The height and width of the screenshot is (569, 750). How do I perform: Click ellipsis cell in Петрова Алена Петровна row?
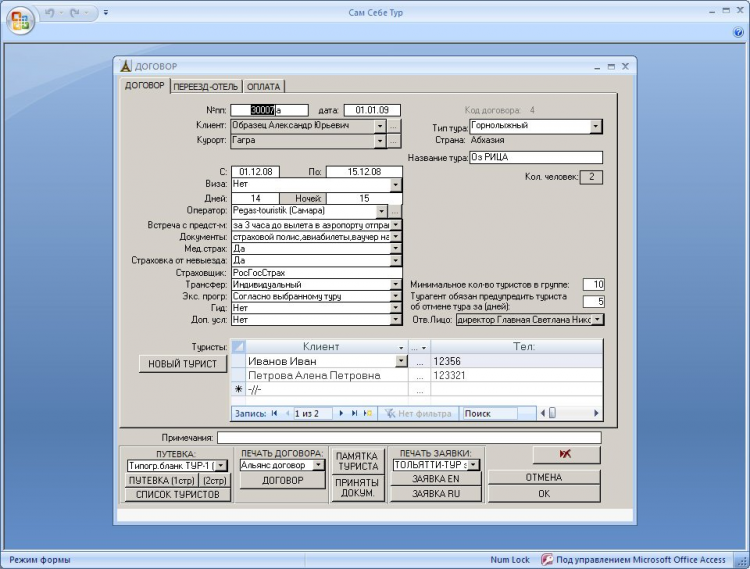(419, 376)
